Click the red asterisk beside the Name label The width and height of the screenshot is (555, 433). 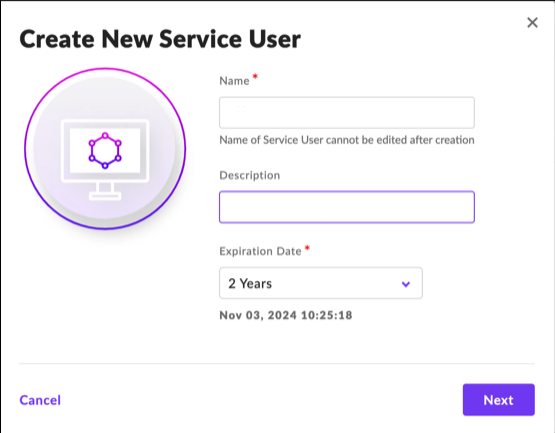click(x=255, y=76)
